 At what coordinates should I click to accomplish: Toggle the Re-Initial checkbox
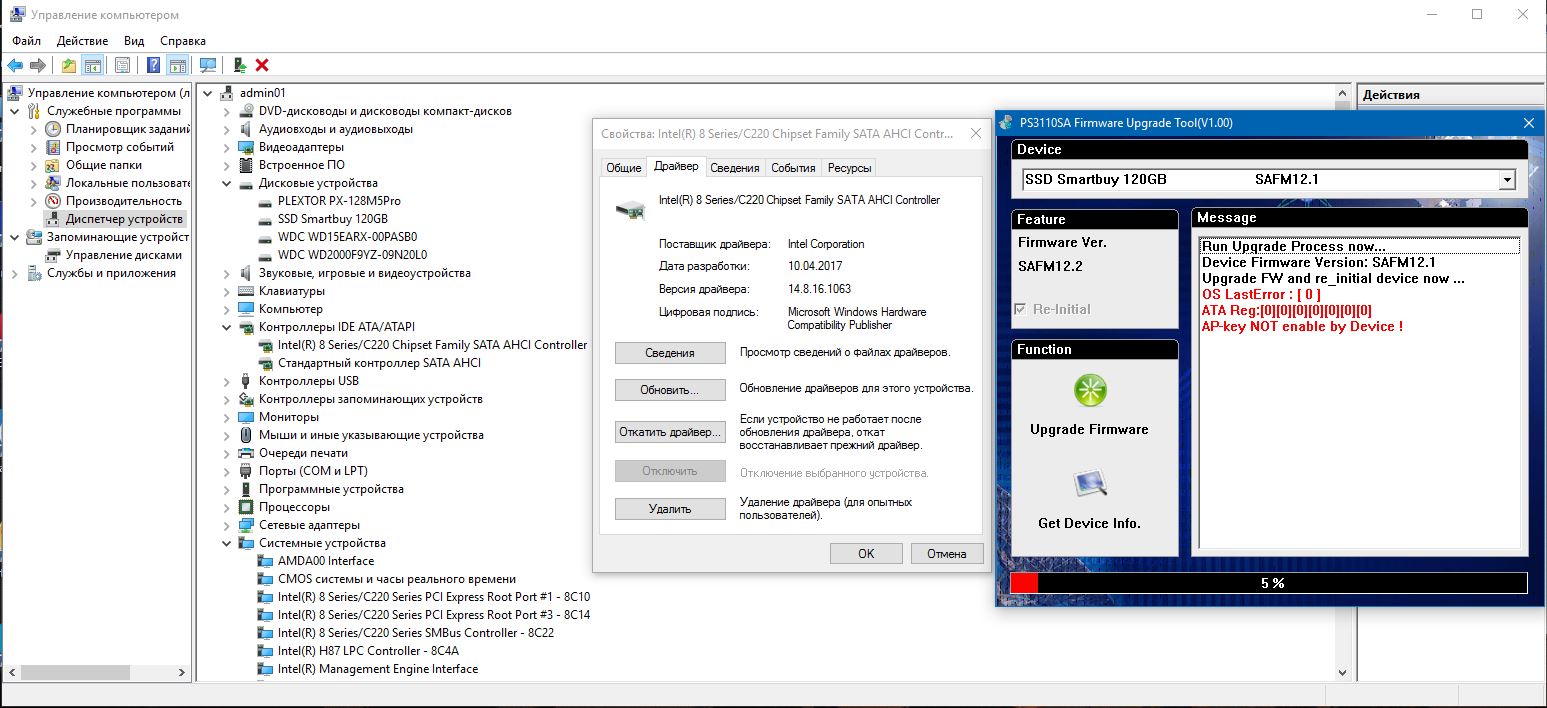pos(1020,309)
